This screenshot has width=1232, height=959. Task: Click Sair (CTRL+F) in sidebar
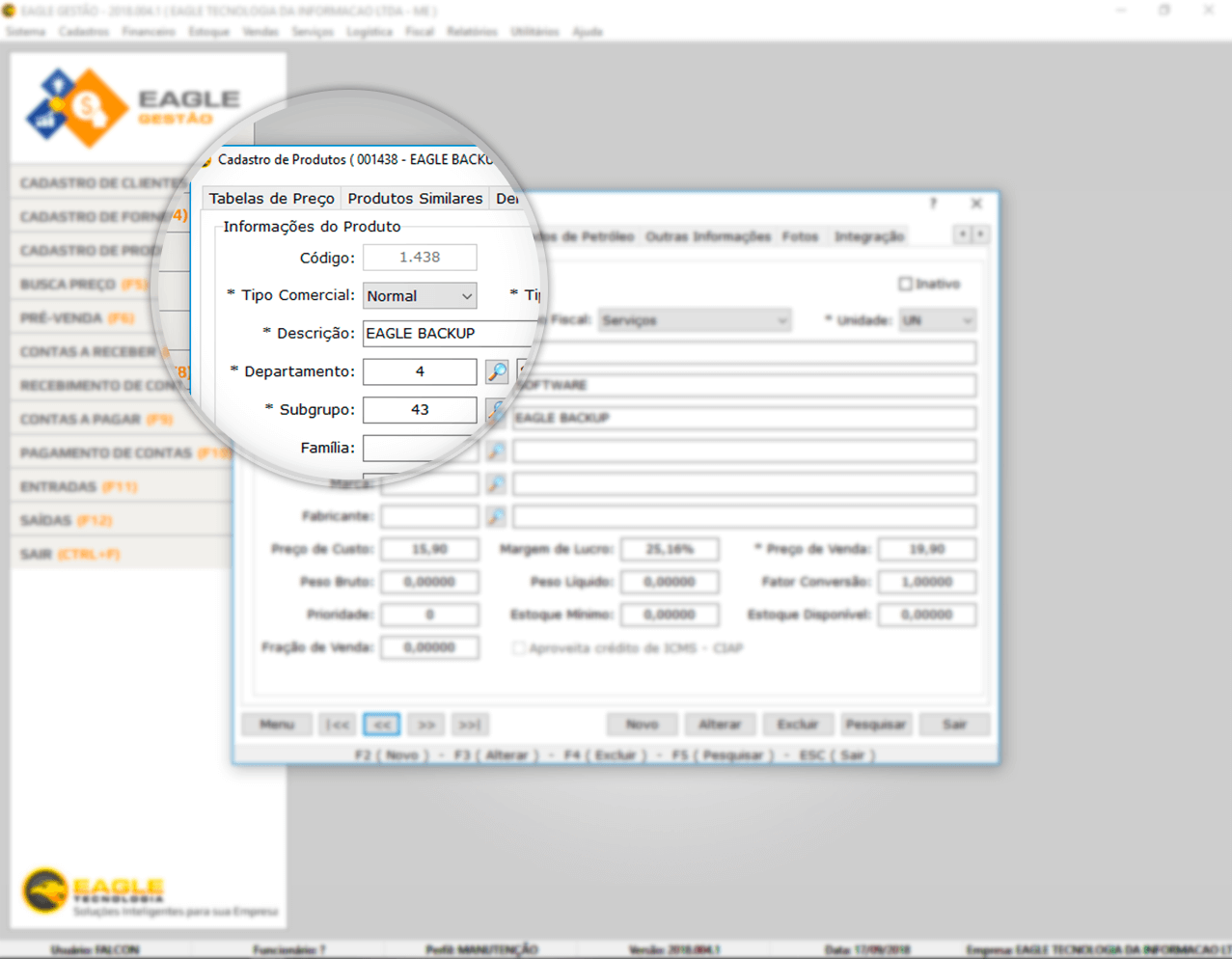[122, 554]
